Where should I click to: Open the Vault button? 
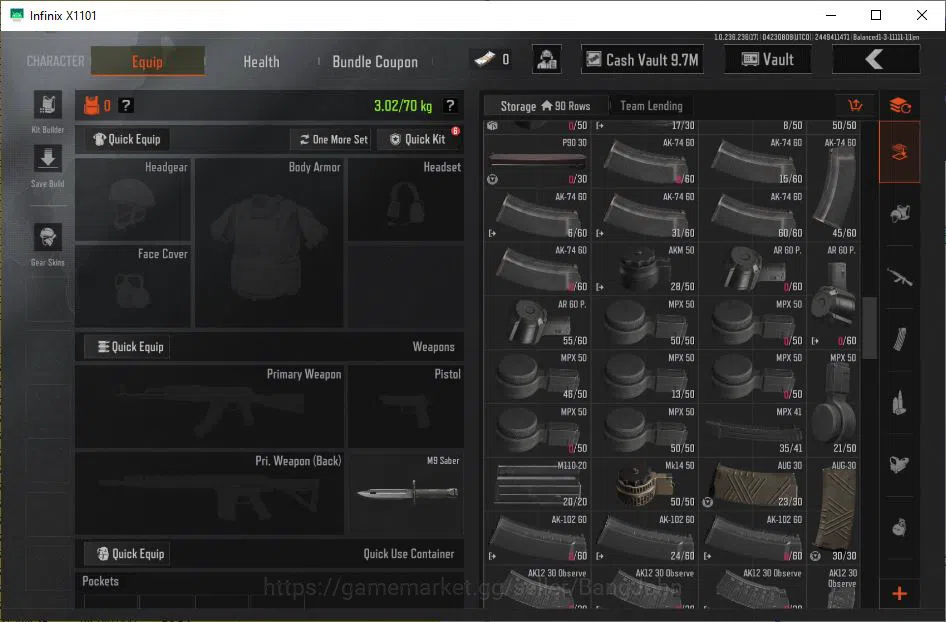(x=767, y=59)
